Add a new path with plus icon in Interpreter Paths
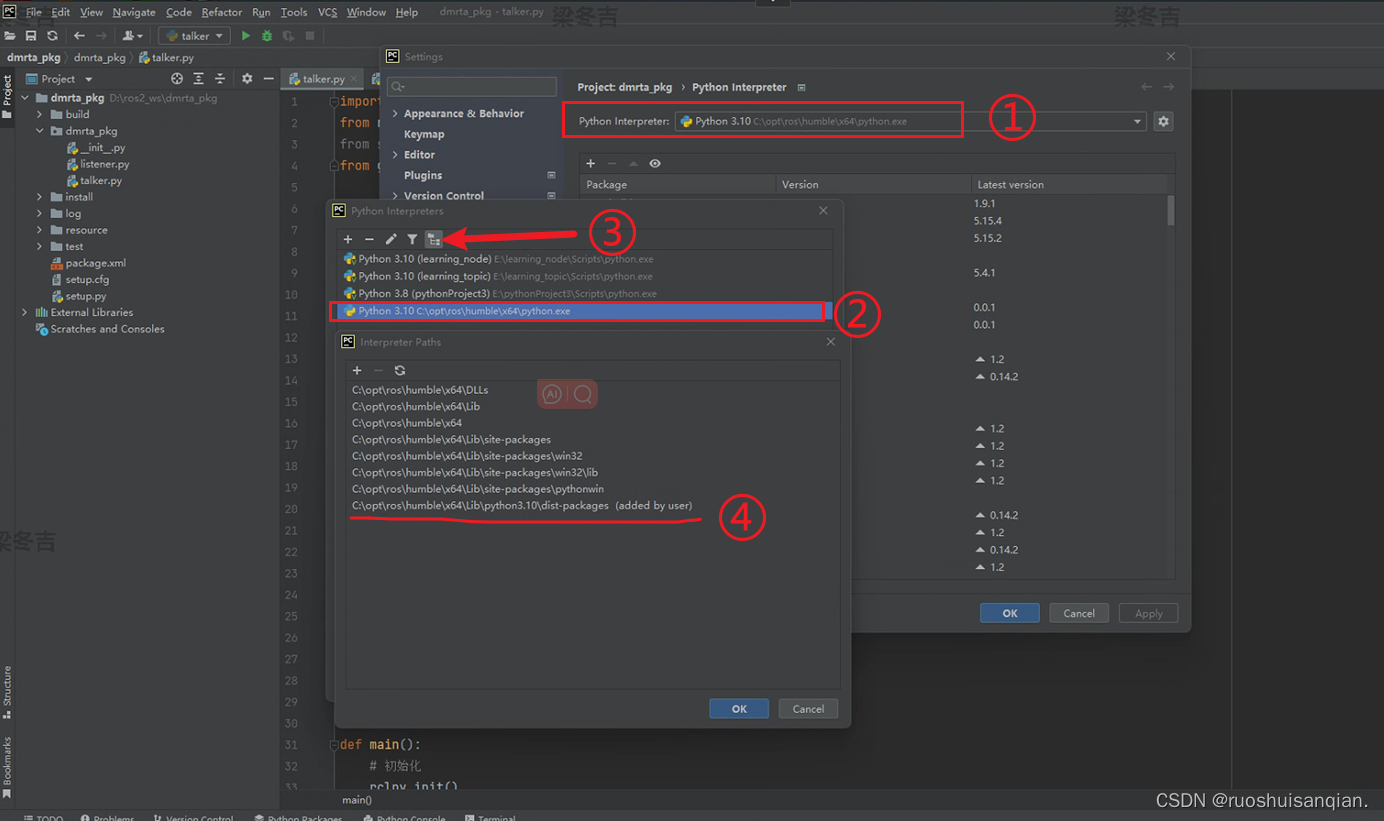 click(x=357, y=370)
